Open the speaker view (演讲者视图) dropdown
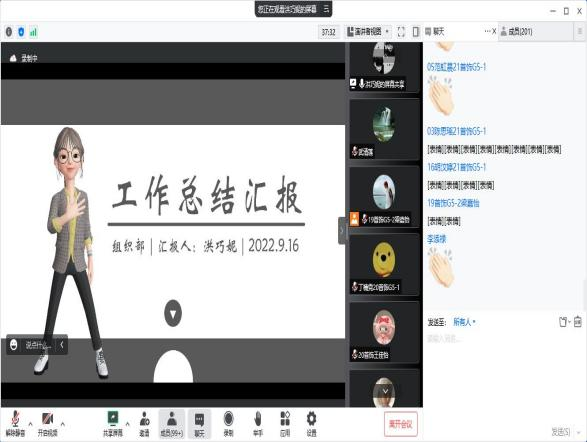The image size is (587, 442). coord(368,32)
